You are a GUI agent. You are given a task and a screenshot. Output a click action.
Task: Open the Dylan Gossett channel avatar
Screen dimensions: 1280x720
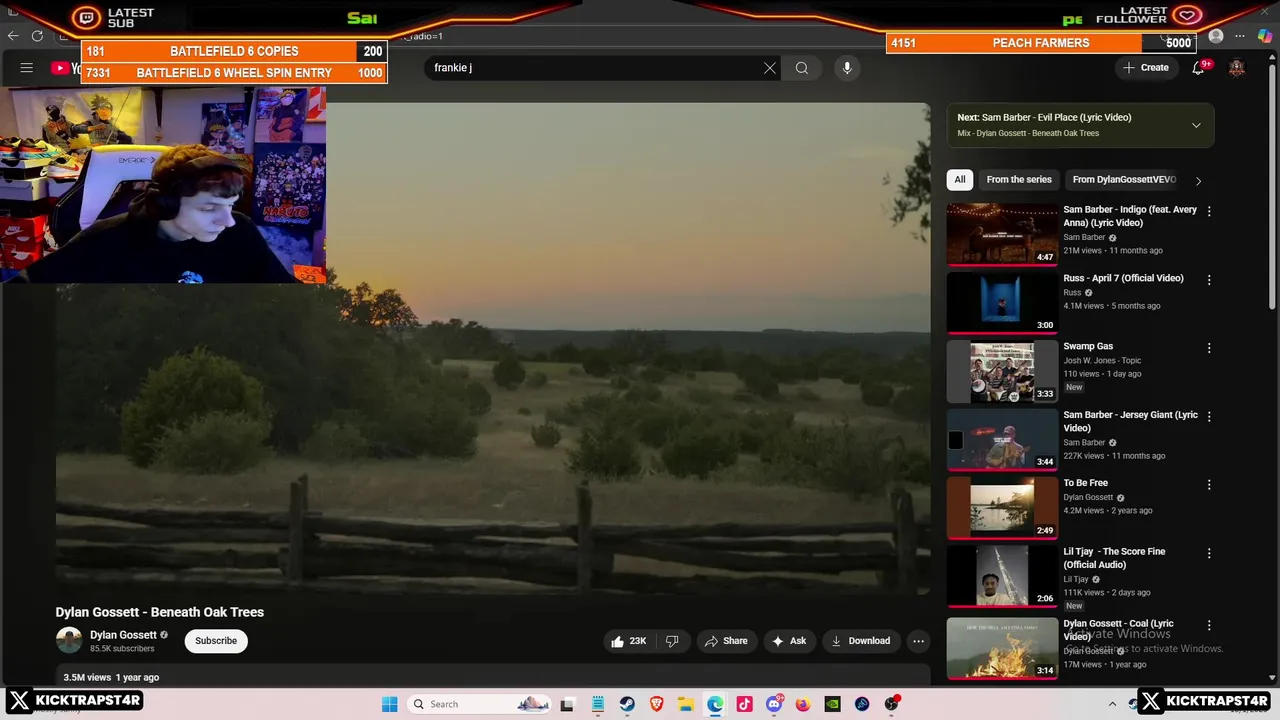(69, 641)
